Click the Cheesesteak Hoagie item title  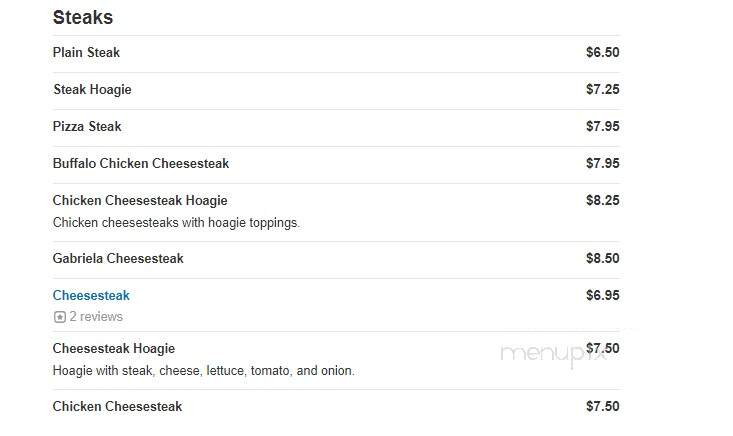114,349
